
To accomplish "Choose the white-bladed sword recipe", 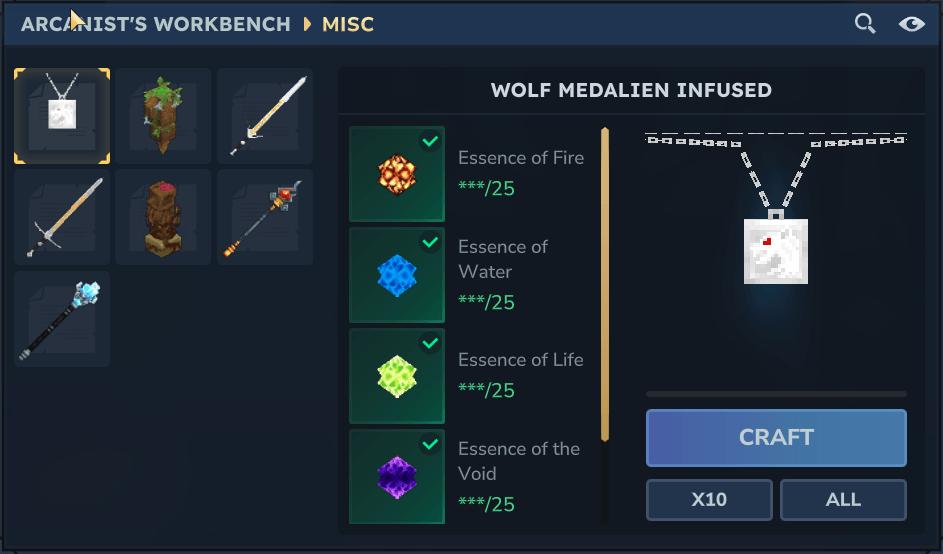I will [265, 116].
